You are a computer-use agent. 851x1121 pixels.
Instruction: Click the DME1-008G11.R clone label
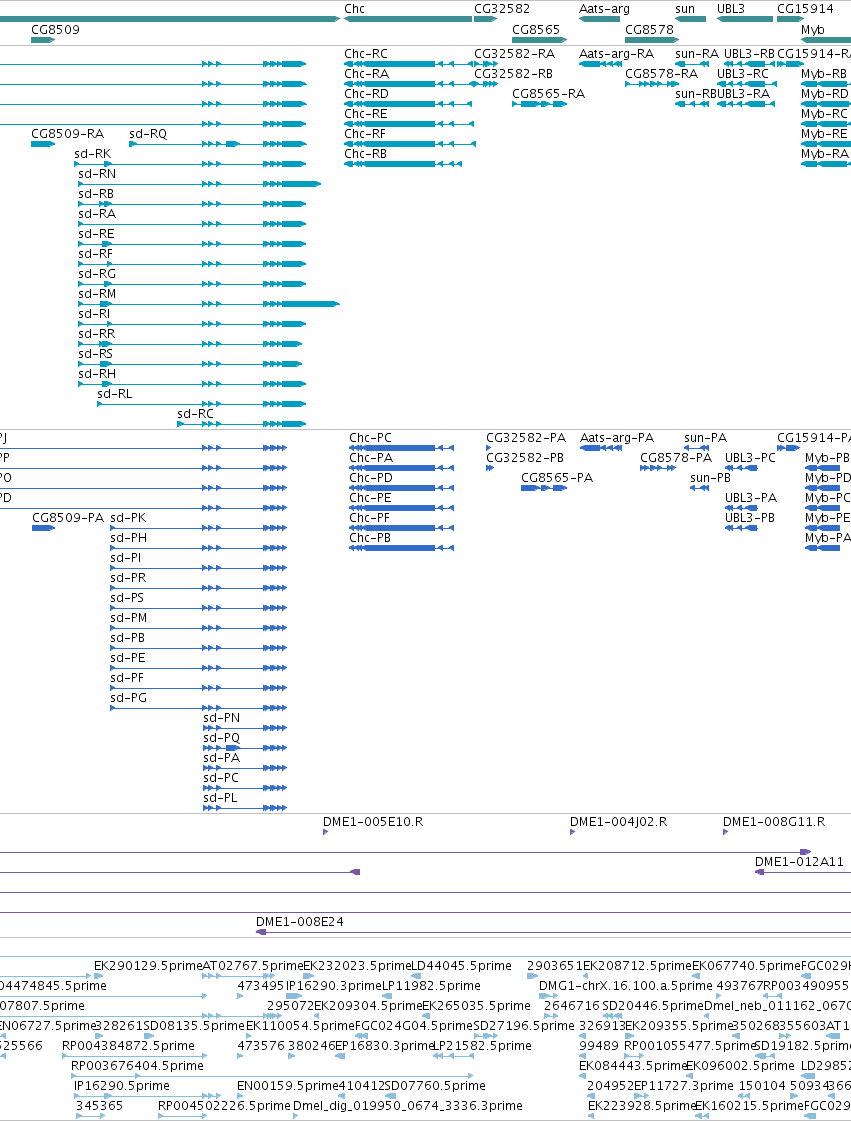(x=774, y=821)
